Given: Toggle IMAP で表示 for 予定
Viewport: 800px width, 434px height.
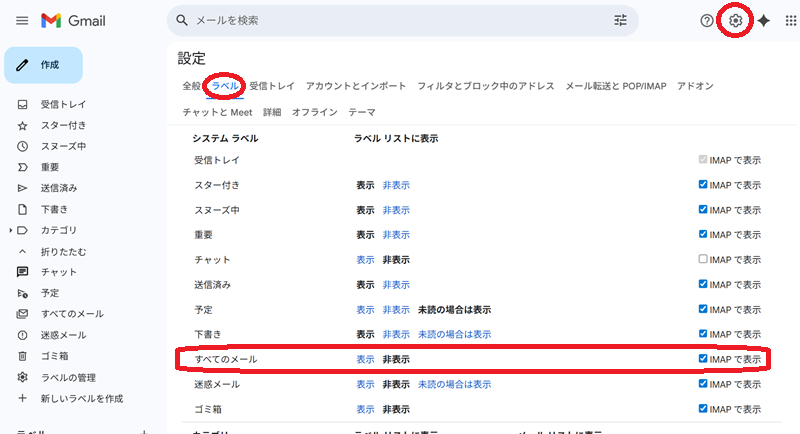Looking at the screenshot, I should [703, 309].
